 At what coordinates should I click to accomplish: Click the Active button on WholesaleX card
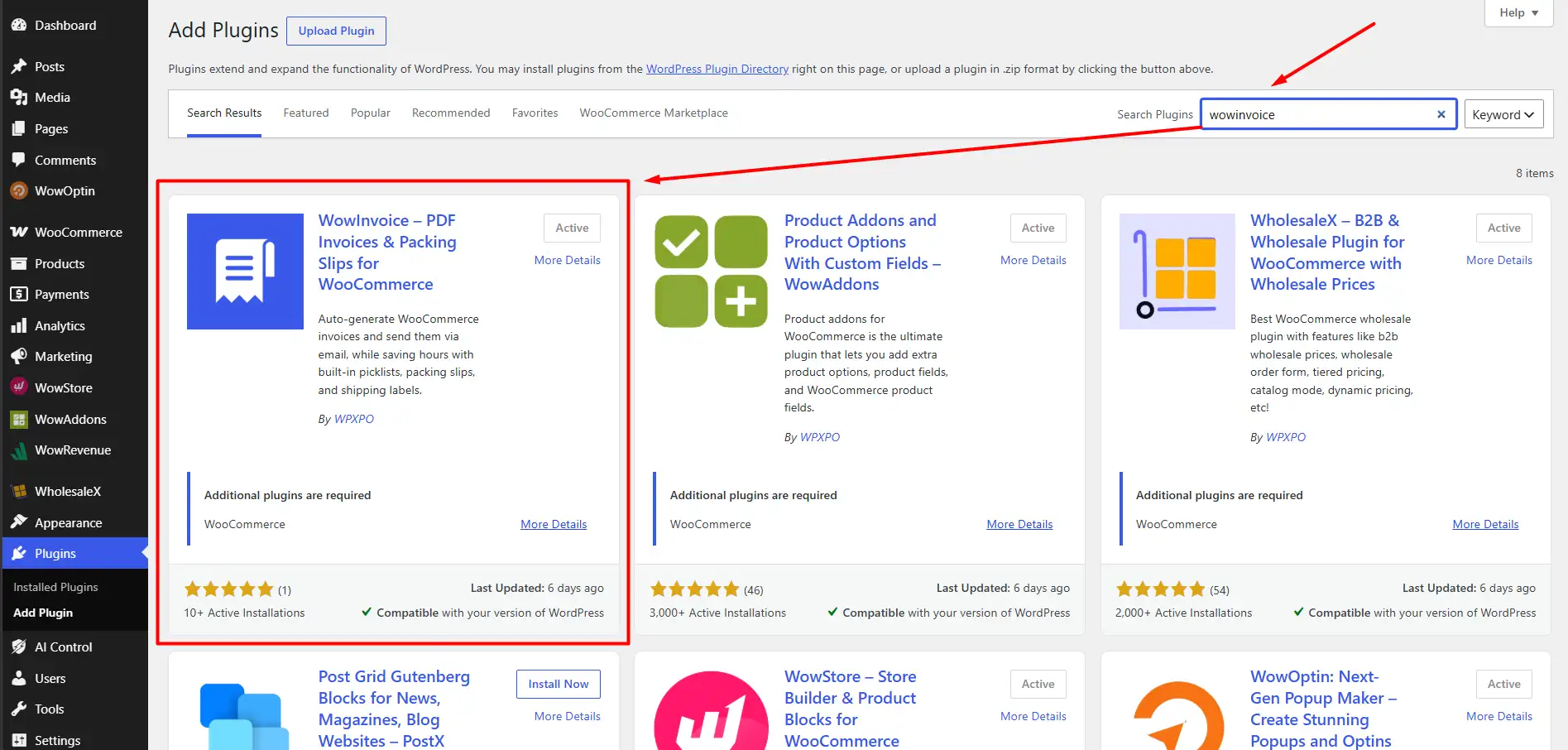point(1503,228)
